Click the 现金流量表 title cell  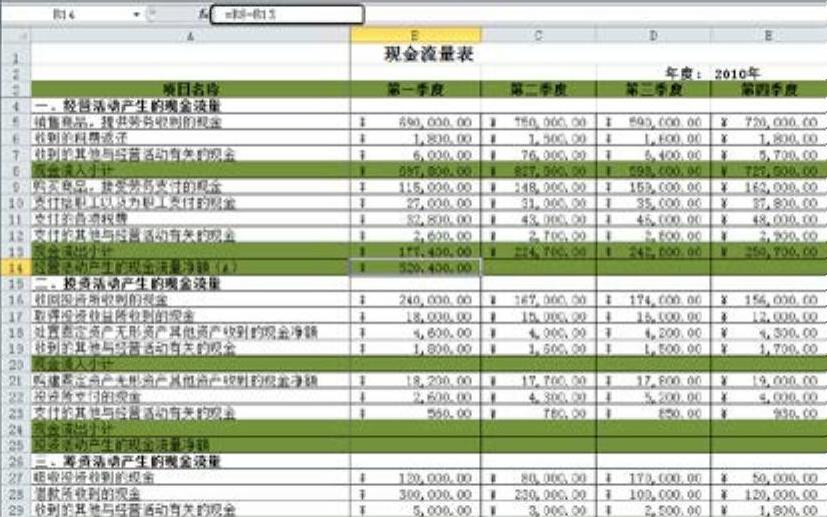tap(429, 54)
